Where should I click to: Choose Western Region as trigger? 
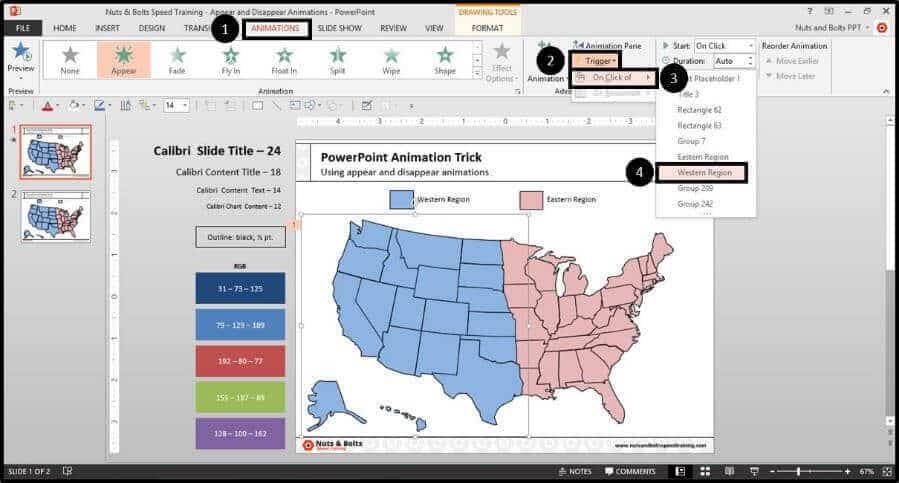click(x=704, y=173)
